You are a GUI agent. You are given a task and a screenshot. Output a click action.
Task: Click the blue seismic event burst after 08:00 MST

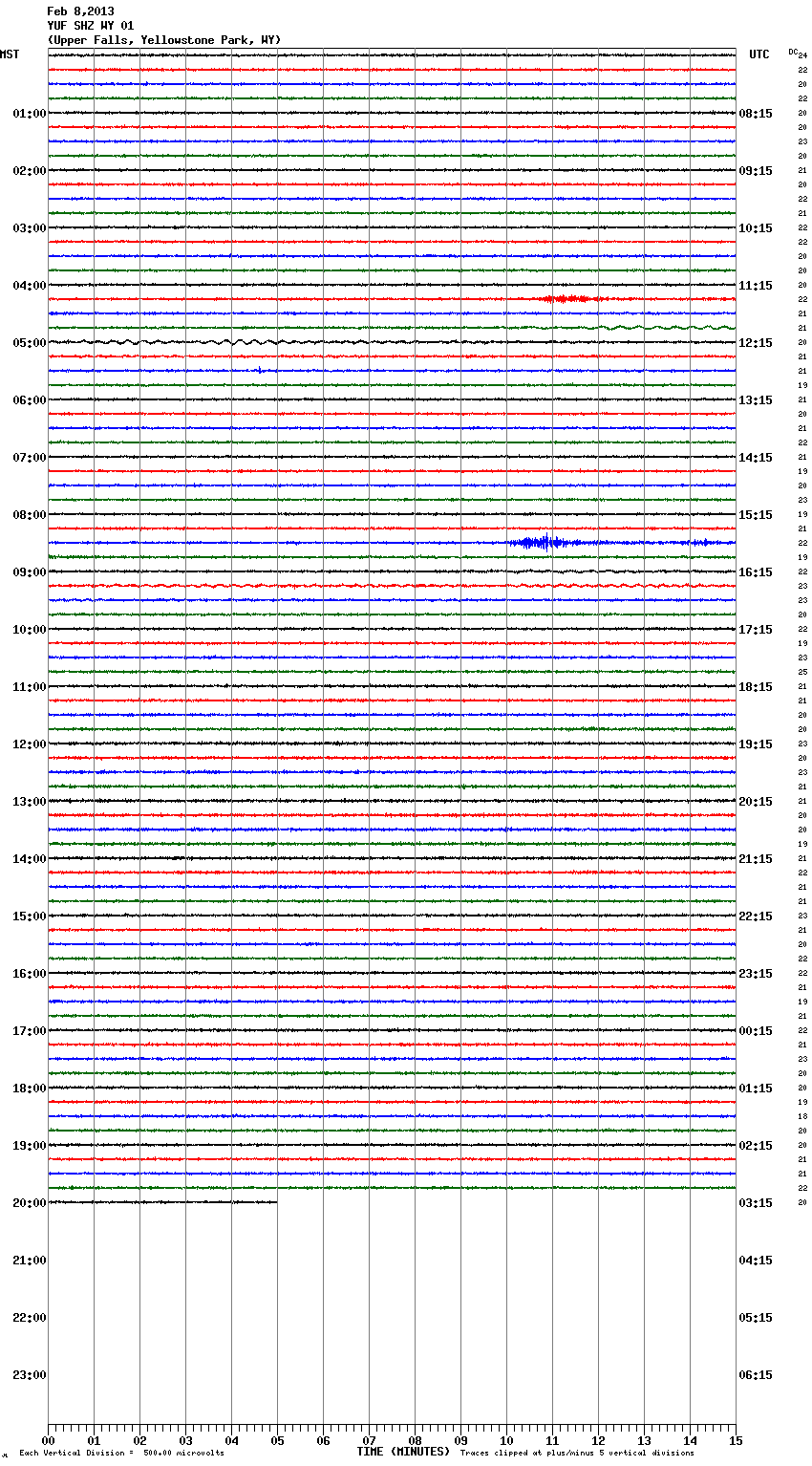(x=545, y=543)
